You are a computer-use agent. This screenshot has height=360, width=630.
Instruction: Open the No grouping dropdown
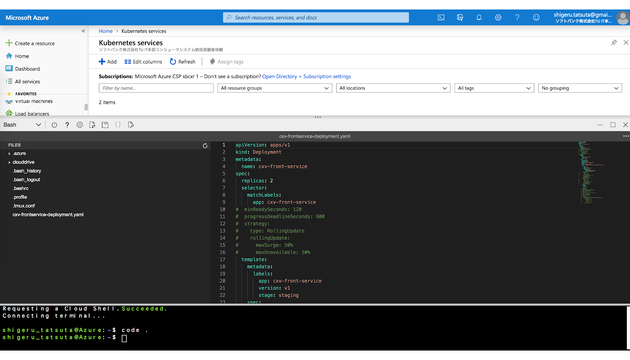[x=580, y=88]
